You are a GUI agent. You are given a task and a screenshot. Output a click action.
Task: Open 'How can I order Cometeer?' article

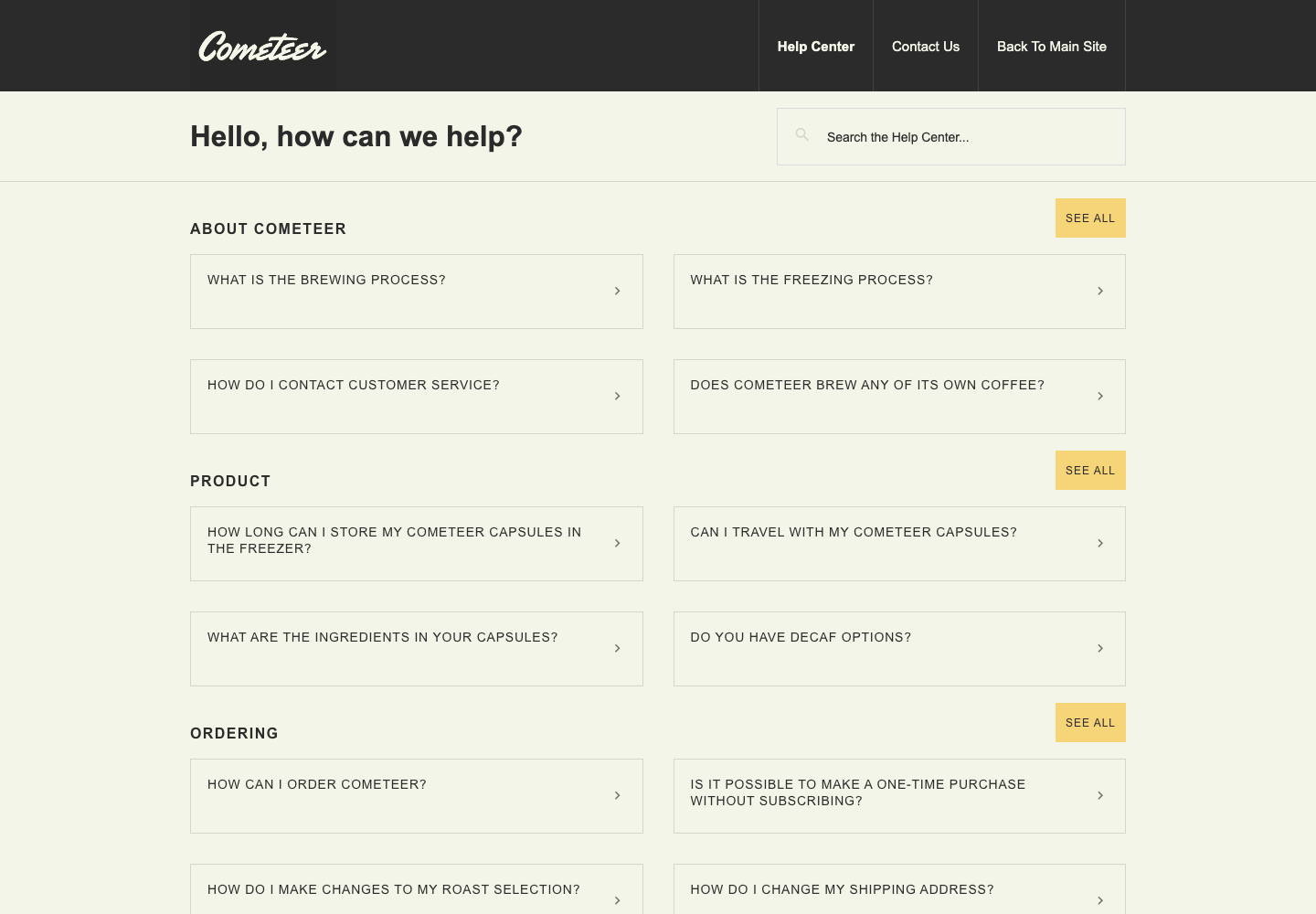point(417,796)
